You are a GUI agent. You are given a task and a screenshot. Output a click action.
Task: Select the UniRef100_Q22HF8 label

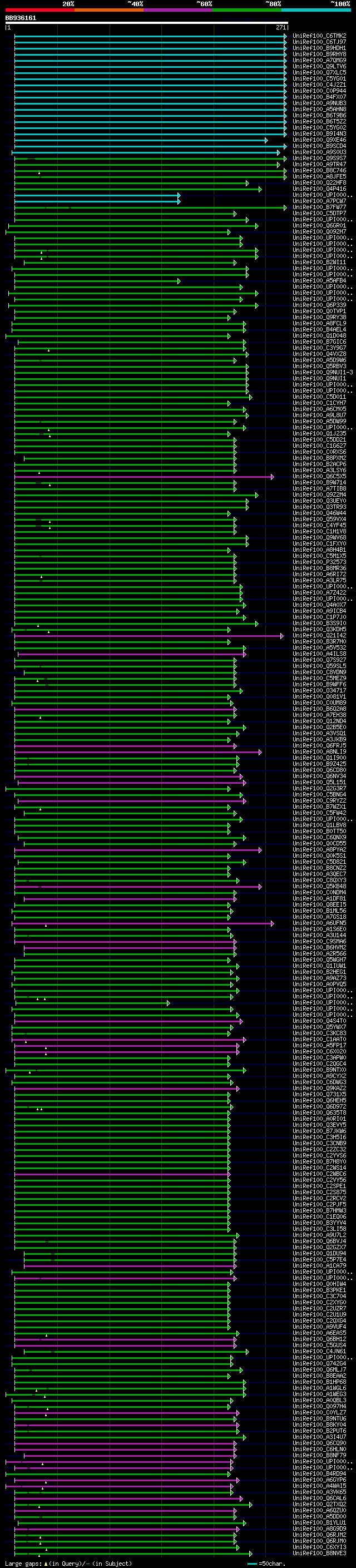pyautogui.click(x=319, y=183)
